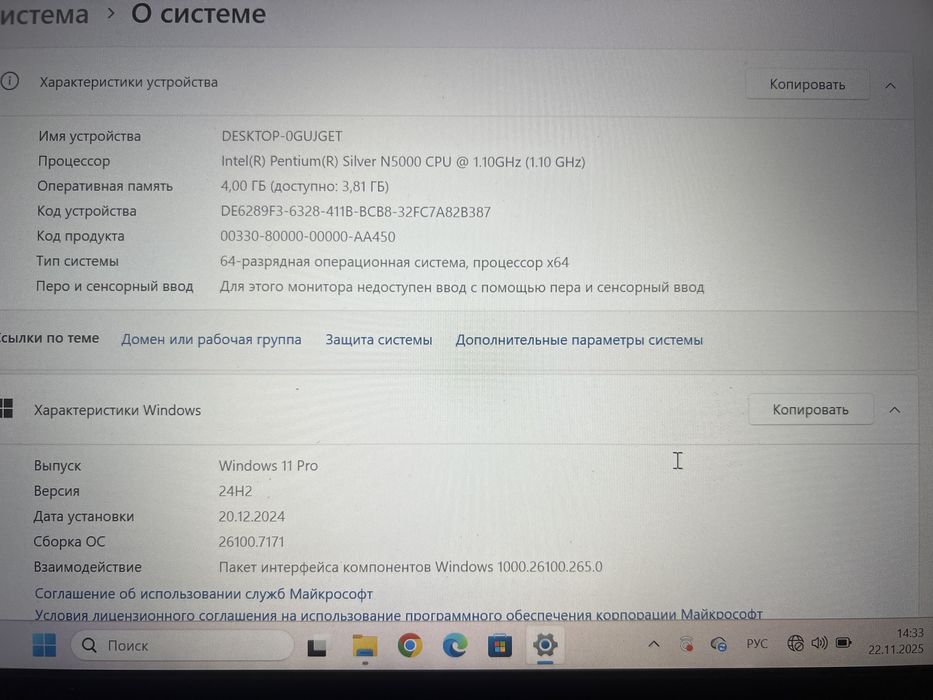Click the info icon beside Характеристики устройства
The image size is (933, 700).
pyautogui.click(x=10, y=82)
